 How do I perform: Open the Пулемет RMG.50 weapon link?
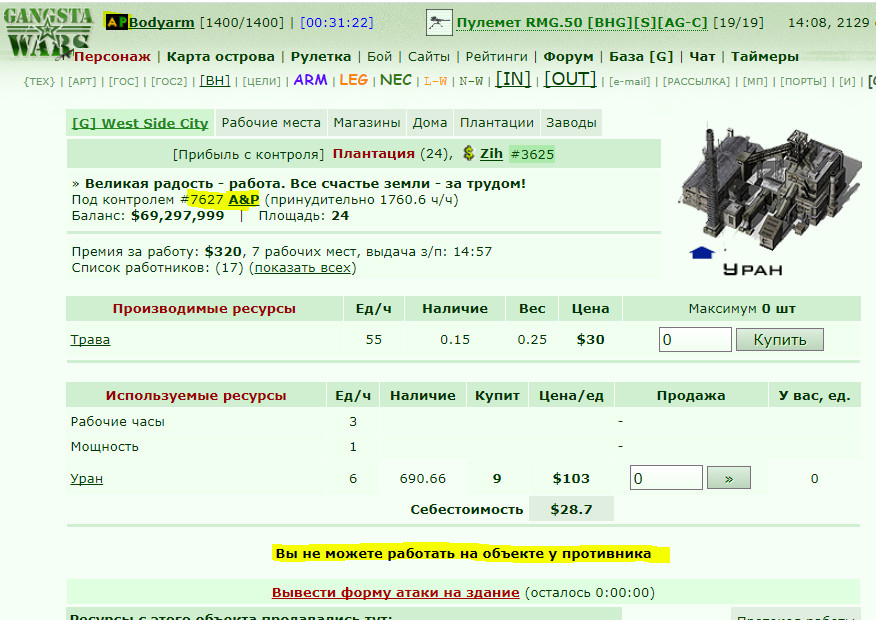582,22
